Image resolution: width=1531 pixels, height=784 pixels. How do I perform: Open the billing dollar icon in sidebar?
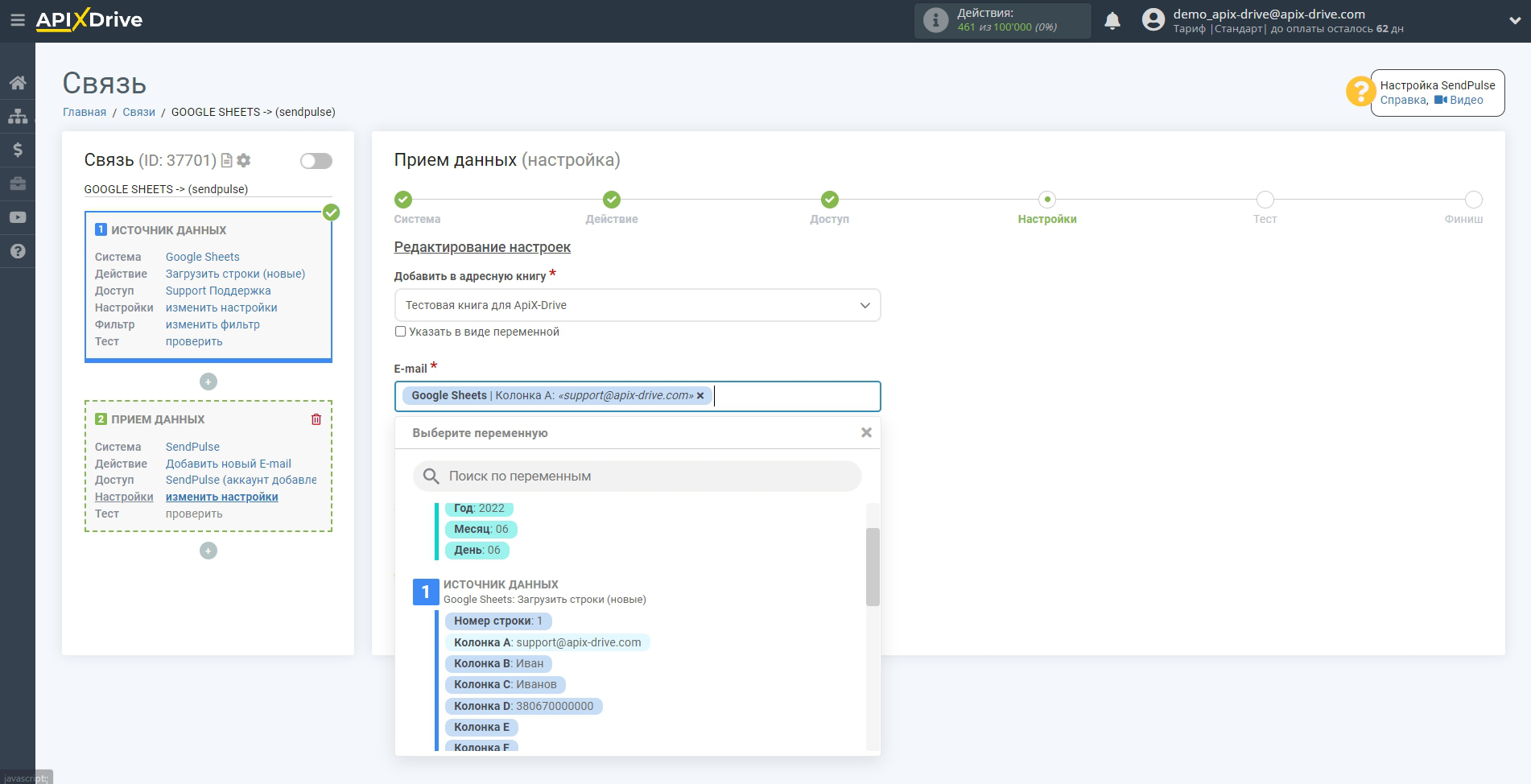(x=17, y=150)
